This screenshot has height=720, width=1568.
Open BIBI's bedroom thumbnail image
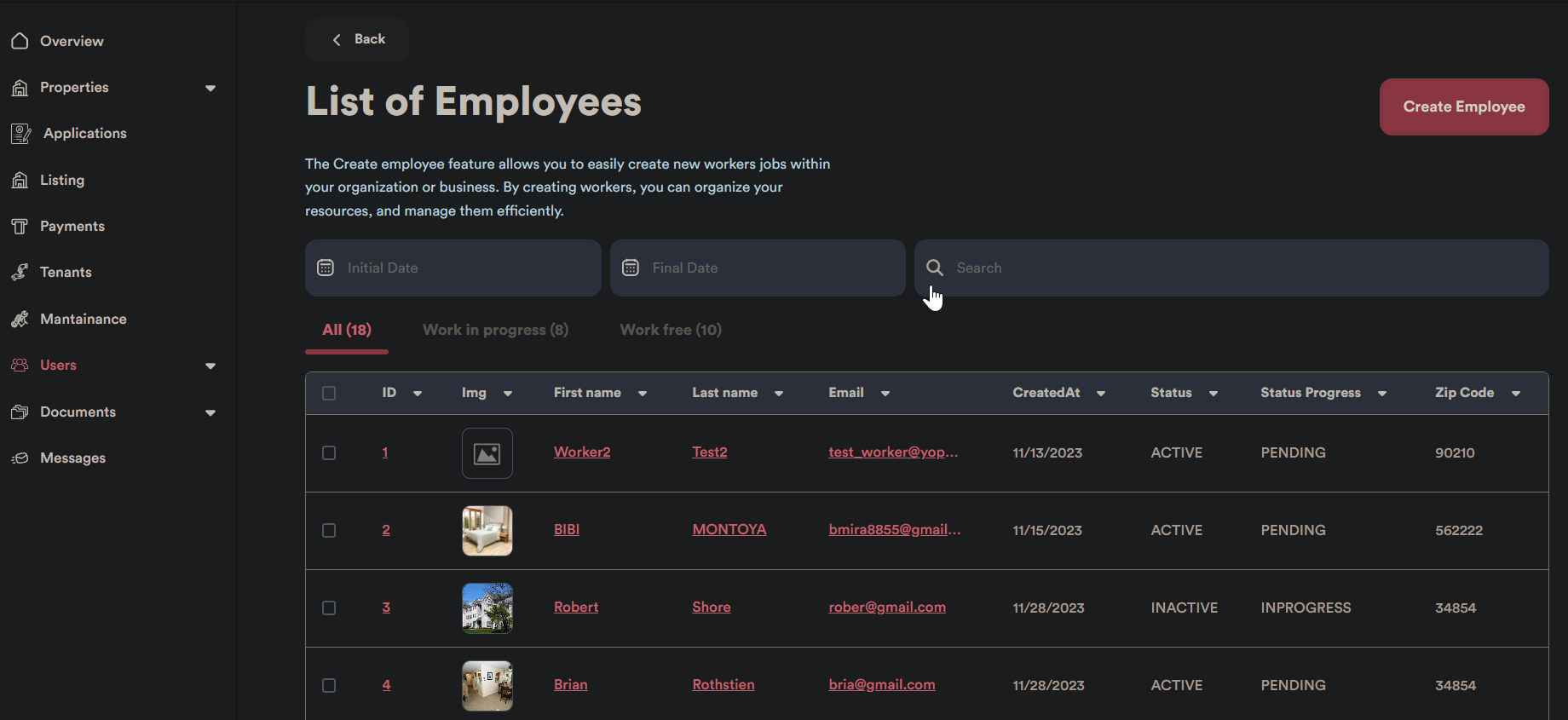coord(487,531)
